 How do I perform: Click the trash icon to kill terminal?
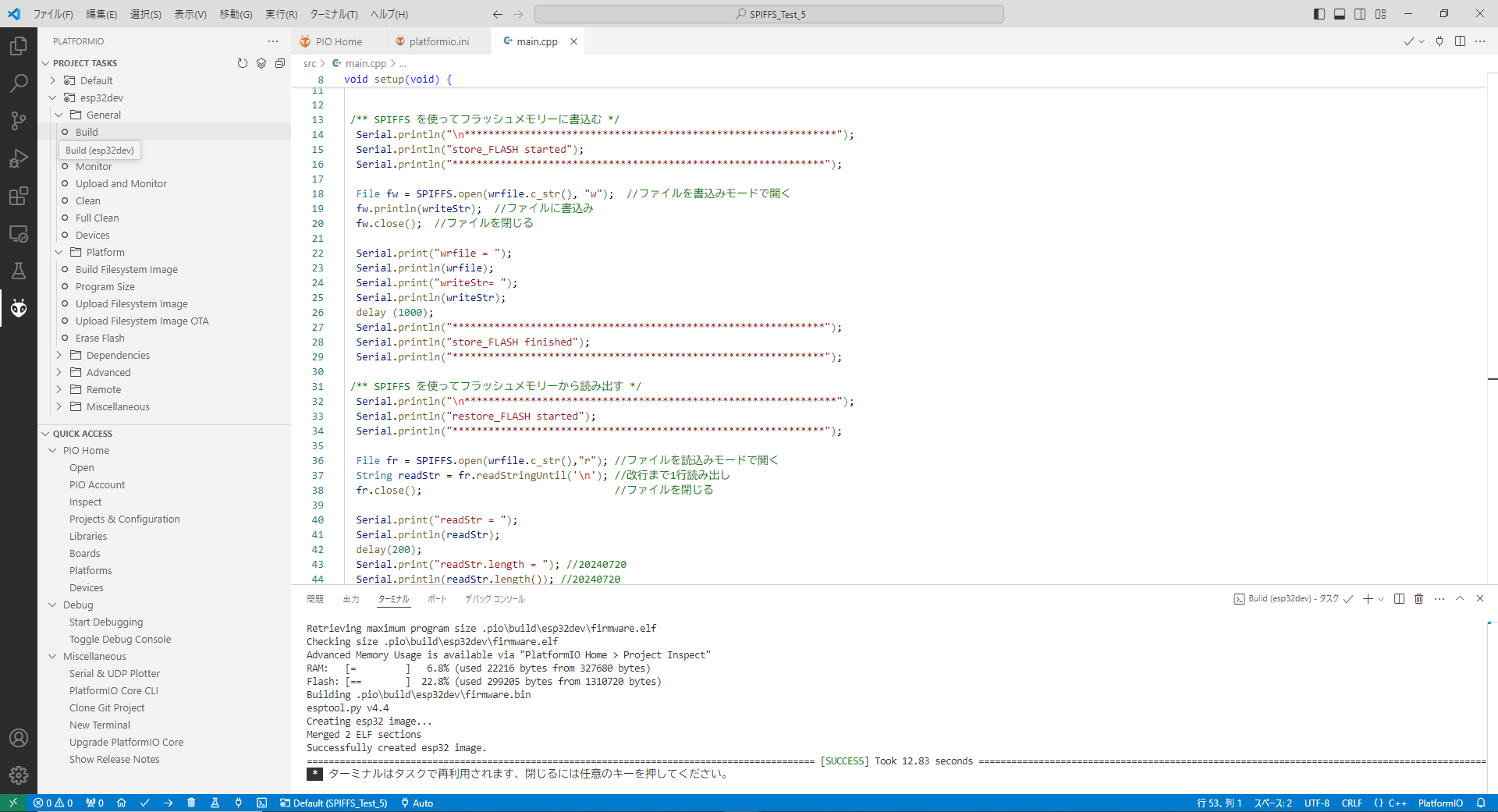click(x=1418, y=599)
